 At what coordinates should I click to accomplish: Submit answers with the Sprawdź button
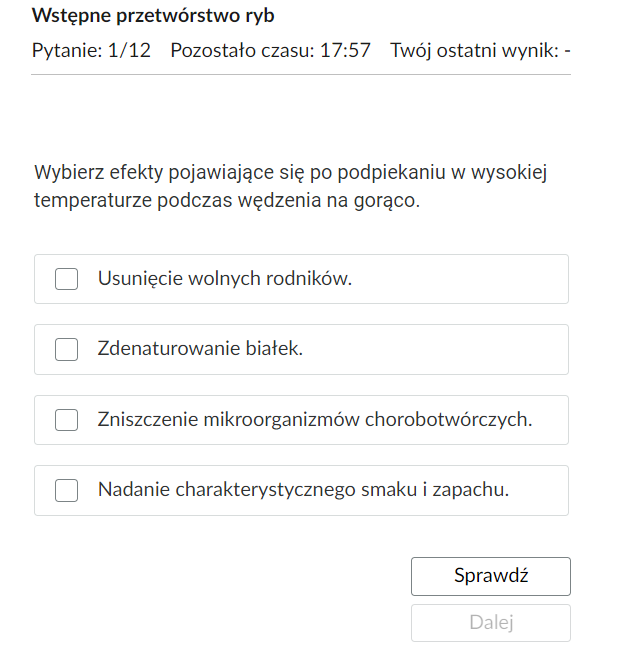pyautogui.click(x=491, y=576)
